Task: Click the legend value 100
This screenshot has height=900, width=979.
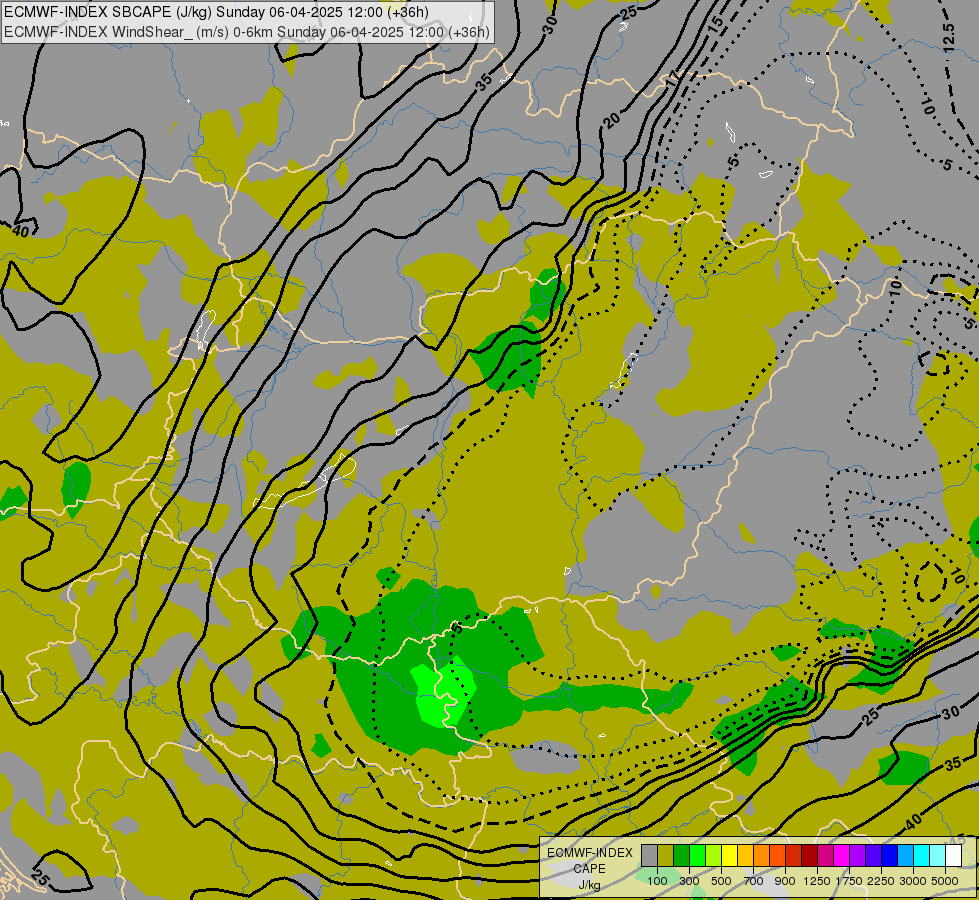Action: (x=657, y=881)
